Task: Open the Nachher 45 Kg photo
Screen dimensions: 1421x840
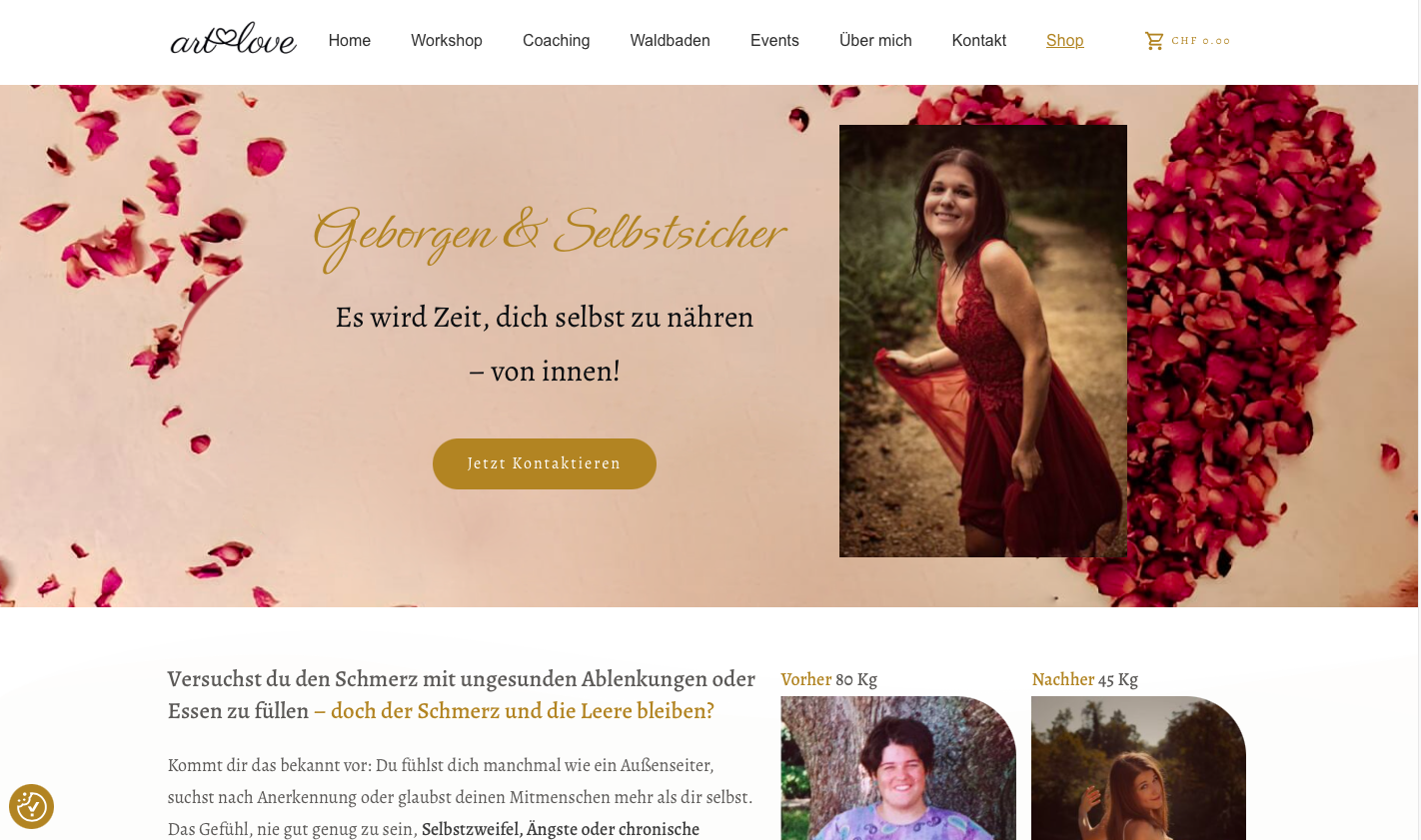Action: tap(1139, 768)
